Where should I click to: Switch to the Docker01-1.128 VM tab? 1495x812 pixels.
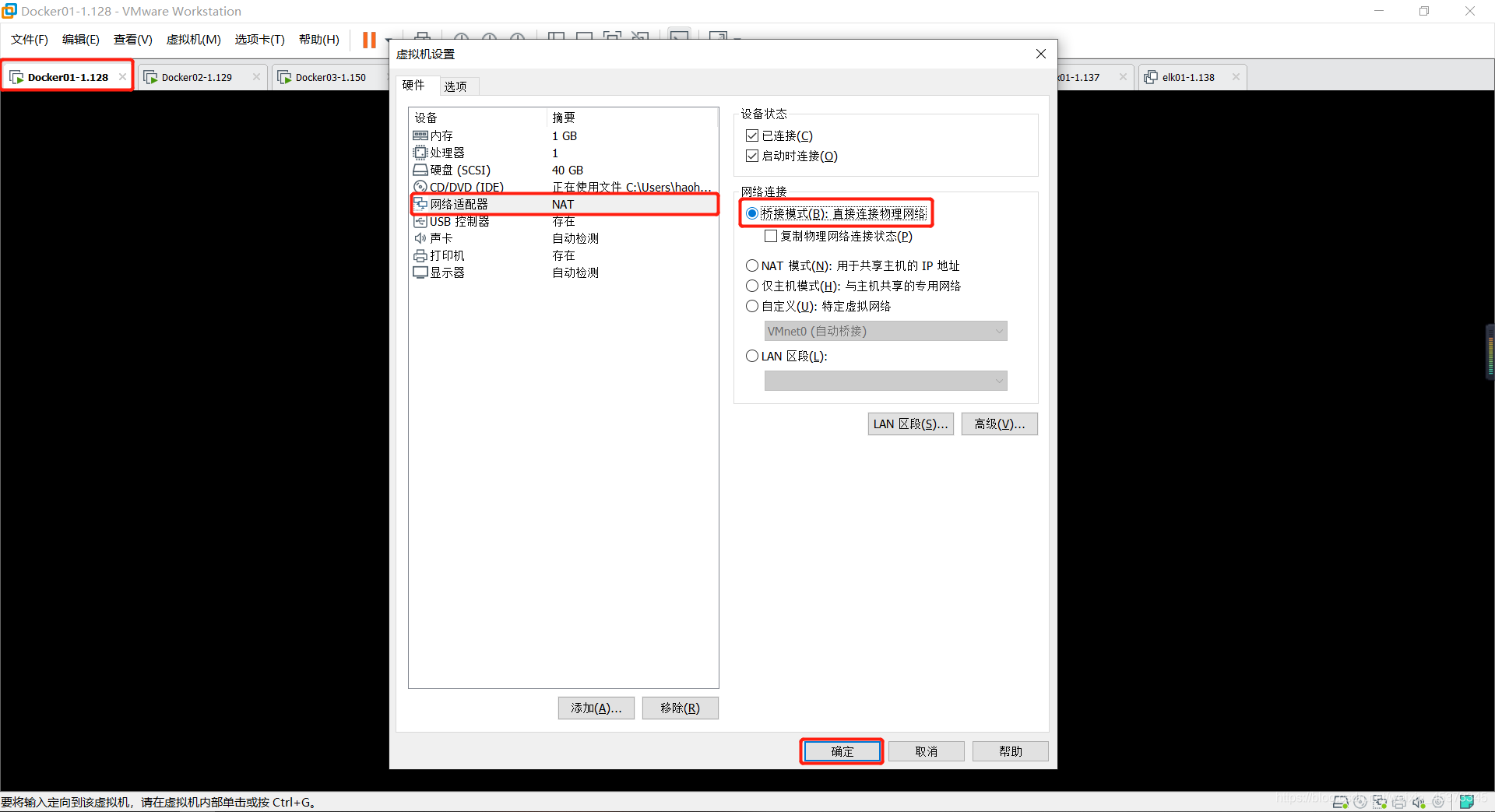tap(68, 77)
